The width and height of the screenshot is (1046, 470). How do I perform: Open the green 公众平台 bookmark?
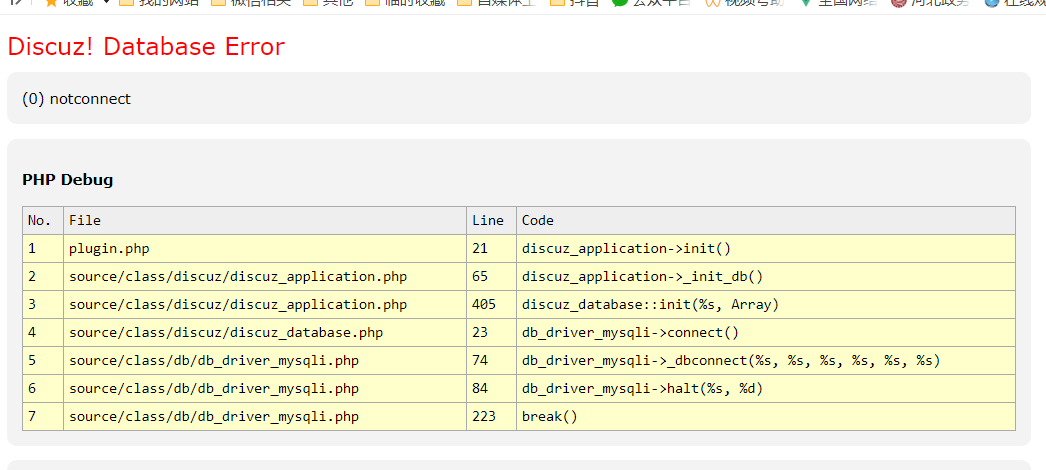[x=651, y=3]
